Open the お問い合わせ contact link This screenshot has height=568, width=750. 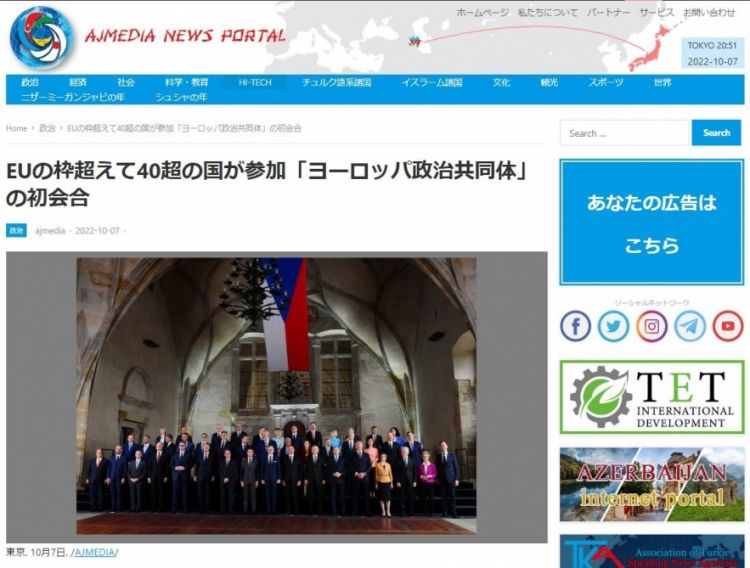[709, 13]
